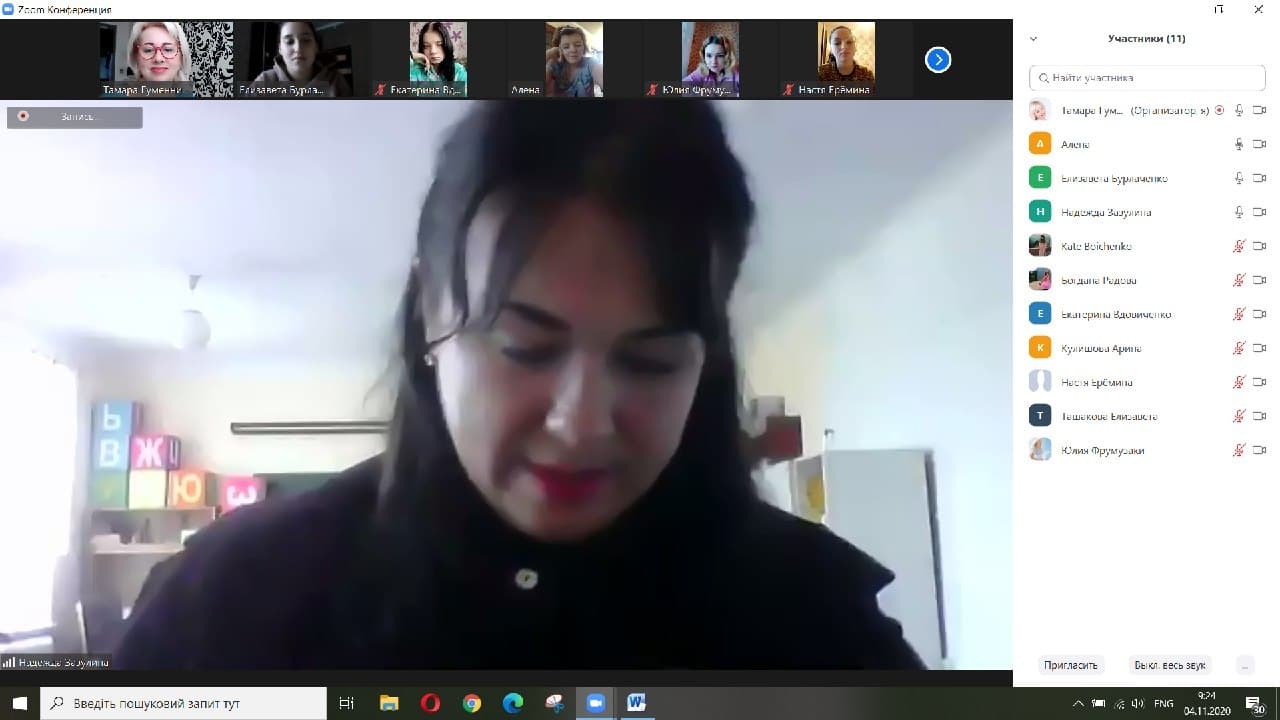The image size is (1280, 720).
Task: Launch Microsoft Edge from the taskbar
Action: (x=513, y=703)
